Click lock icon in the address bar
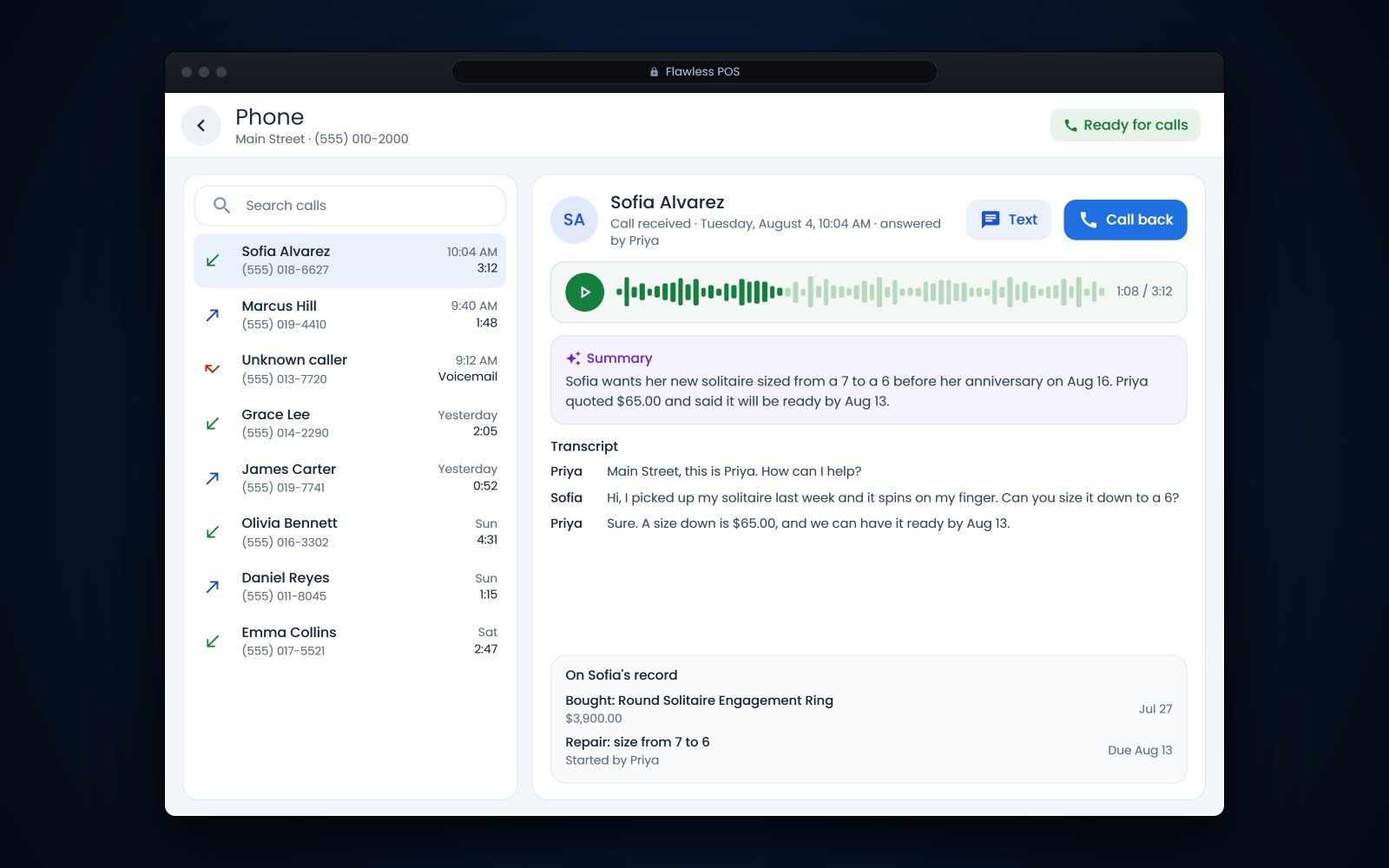 655,72
